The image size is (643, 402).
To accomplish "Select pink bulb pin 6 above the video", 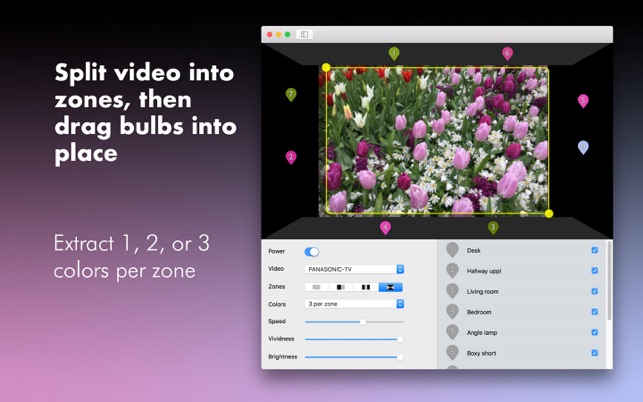I will (507, 53).
